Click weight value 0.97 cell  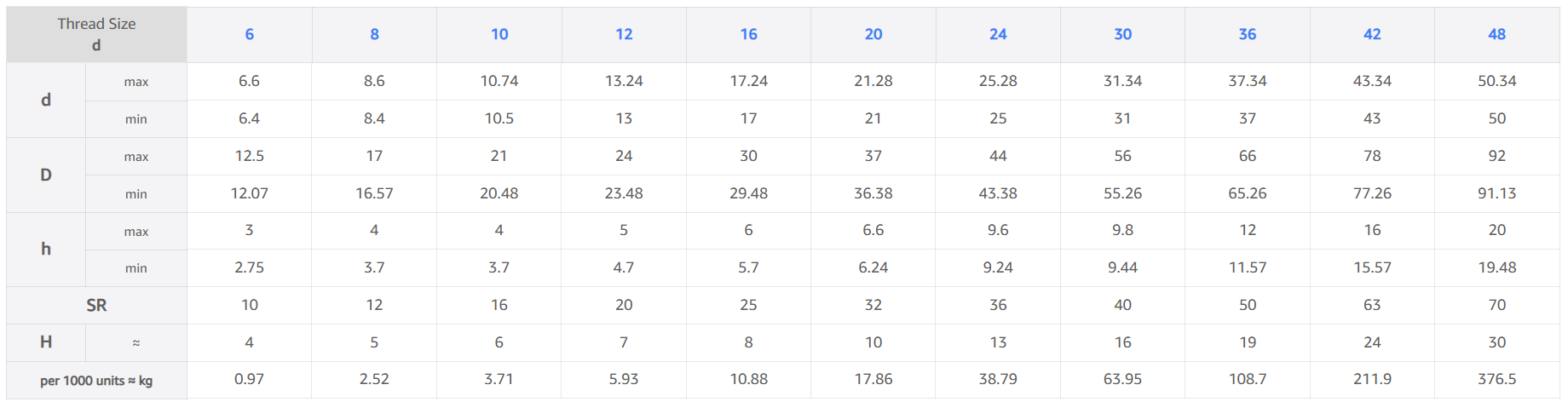(250, 379)
